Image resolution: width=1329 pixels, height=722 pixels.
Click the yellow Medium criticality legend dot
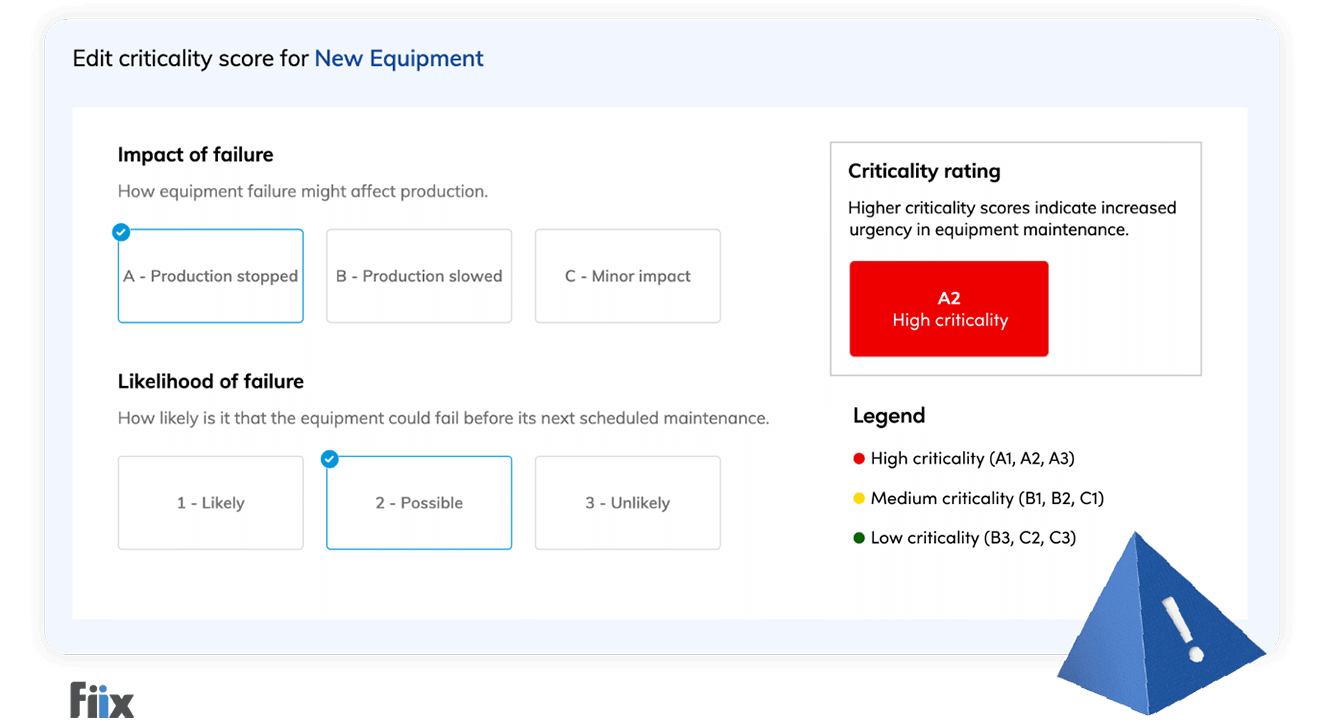(858, 498)
